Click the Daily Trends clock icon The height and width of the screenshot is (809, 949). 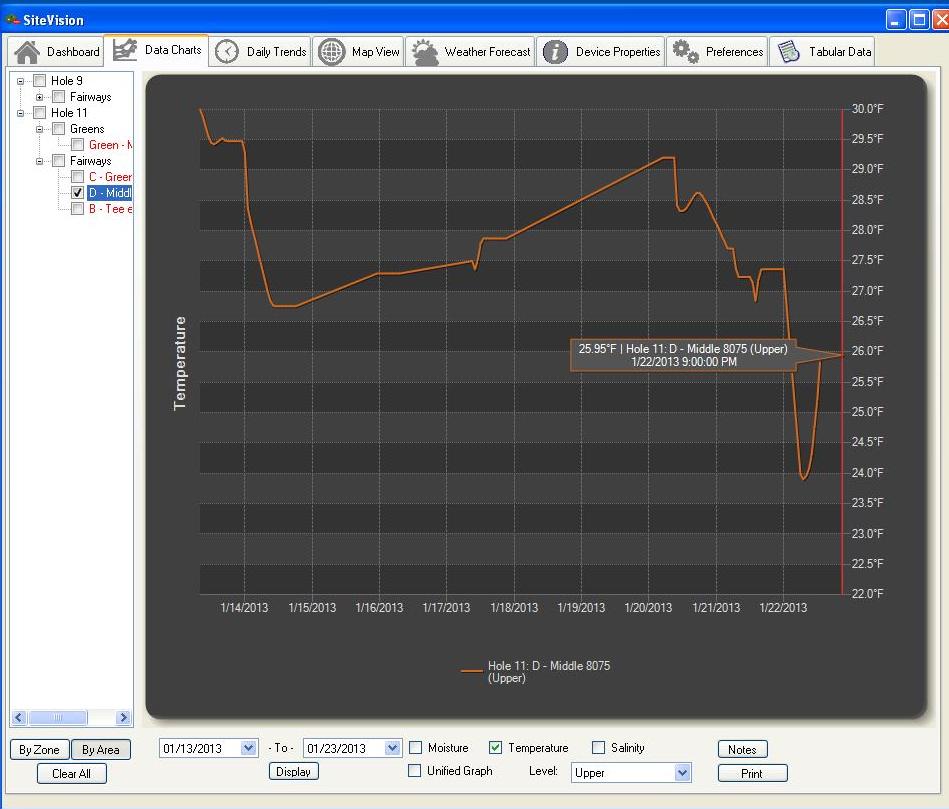(227, 52)
